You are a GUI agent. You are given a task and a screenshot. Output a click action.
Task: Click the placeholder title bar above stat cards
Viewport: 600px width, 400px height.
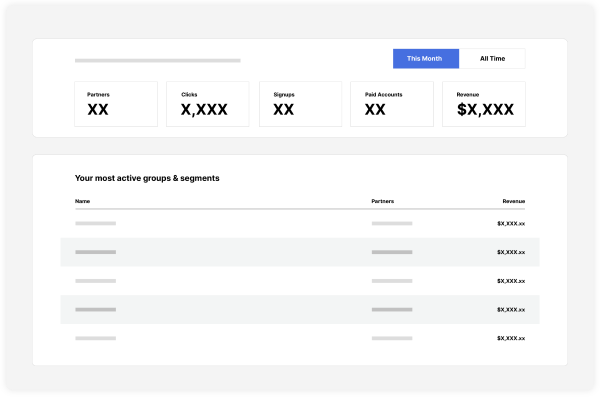pos(158,60)
